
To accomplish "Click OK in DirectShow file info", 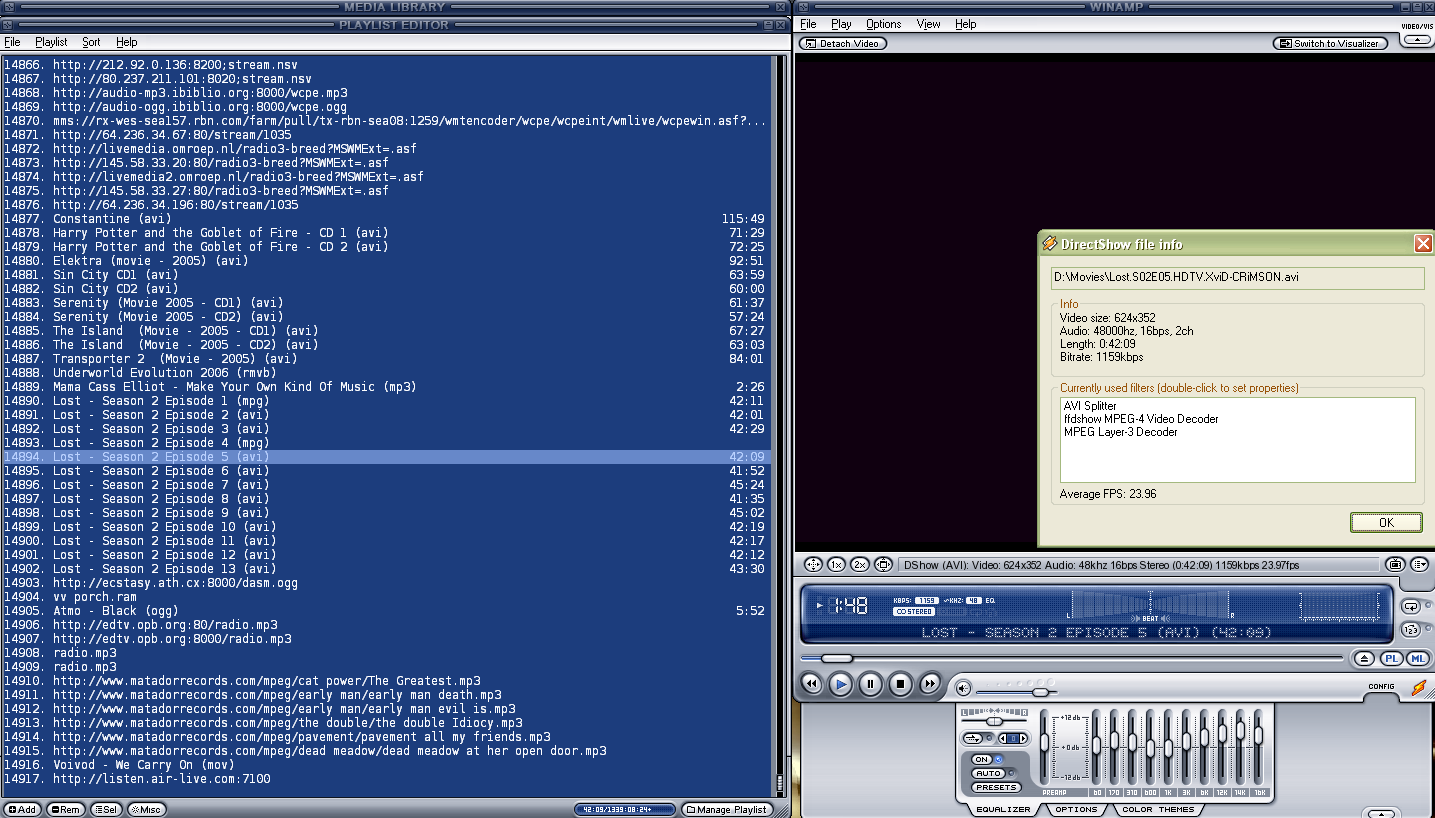I will pyautogui.click(x=1386, y=522).
